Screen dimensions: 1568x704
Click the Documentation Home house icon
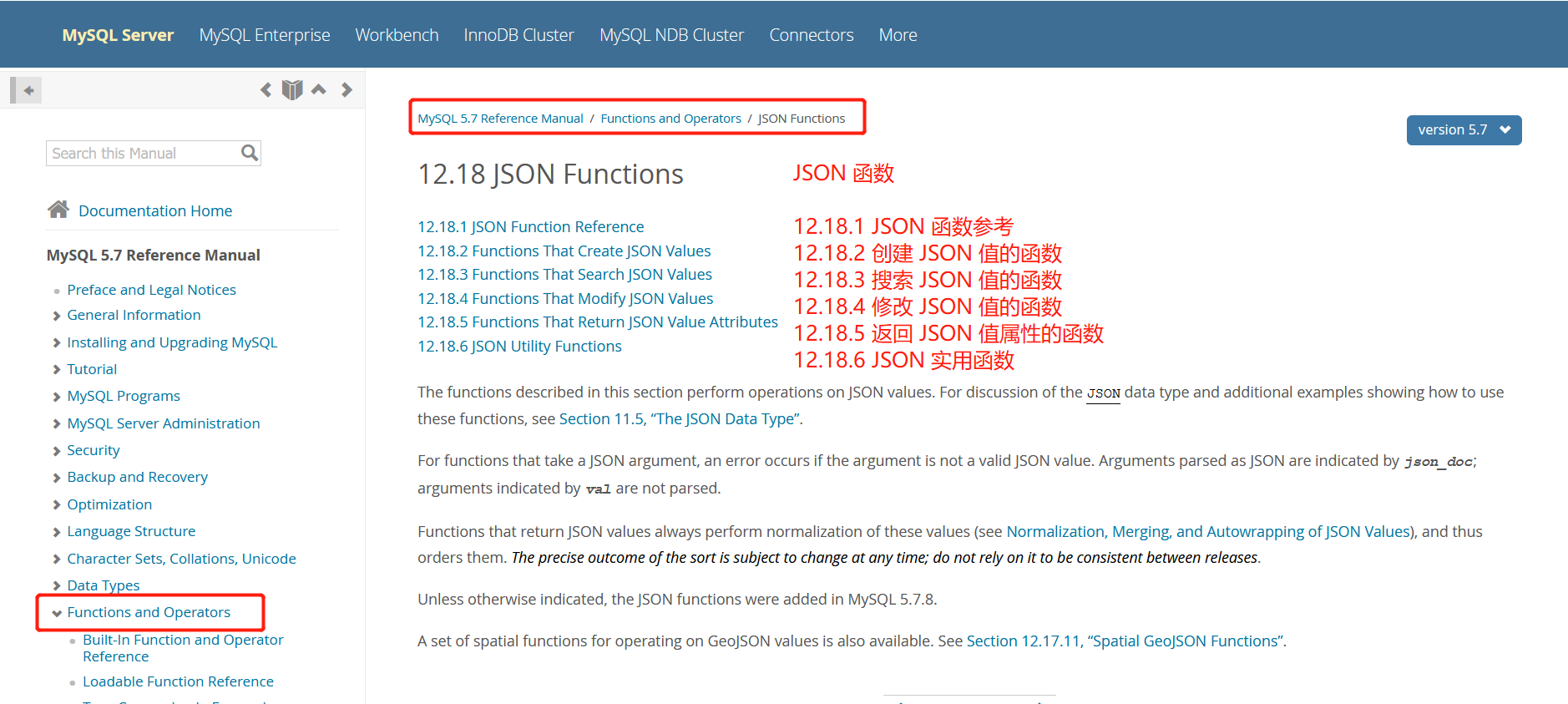[x=58, y=209]
